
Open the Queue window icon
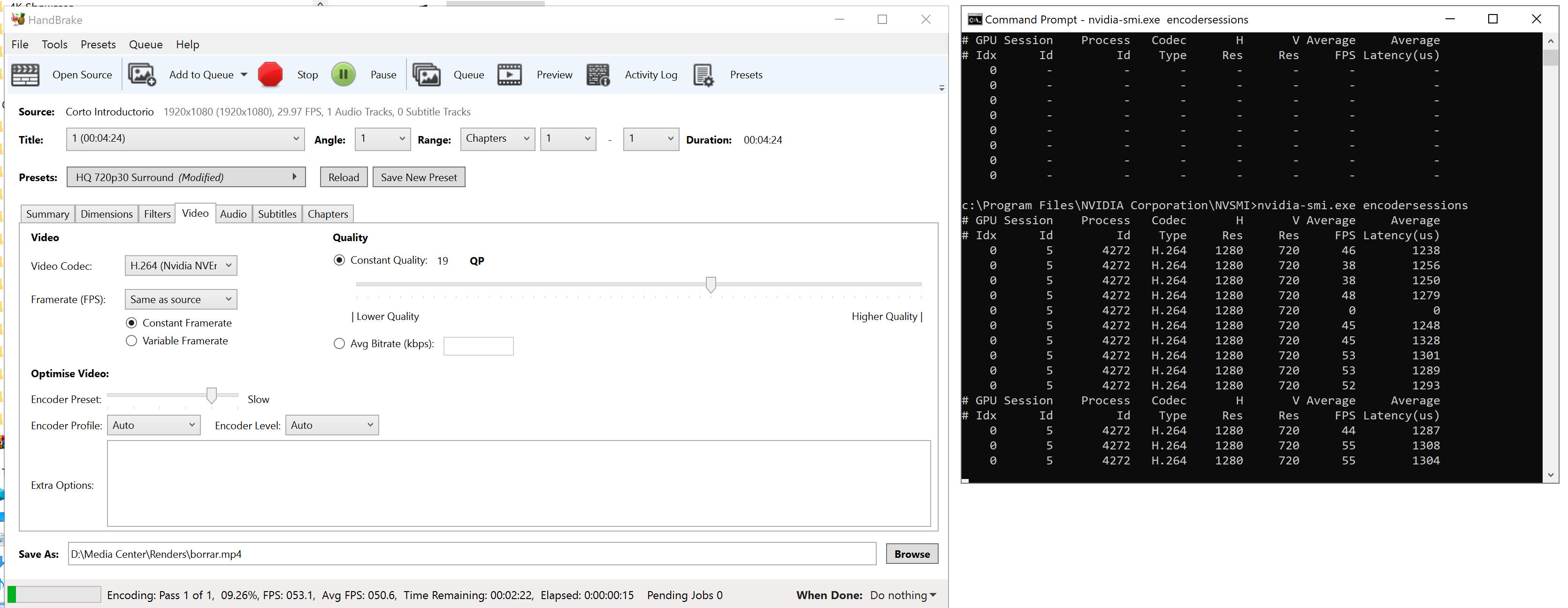coord(427,75)
